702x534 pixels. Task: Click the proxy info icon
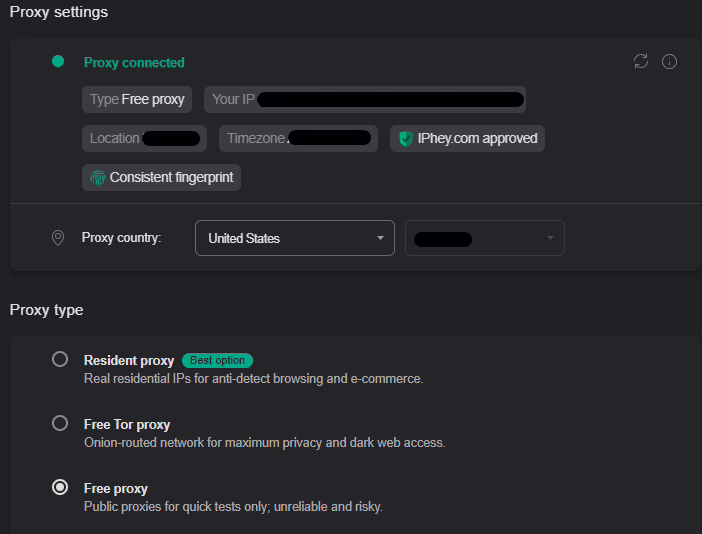669,62
